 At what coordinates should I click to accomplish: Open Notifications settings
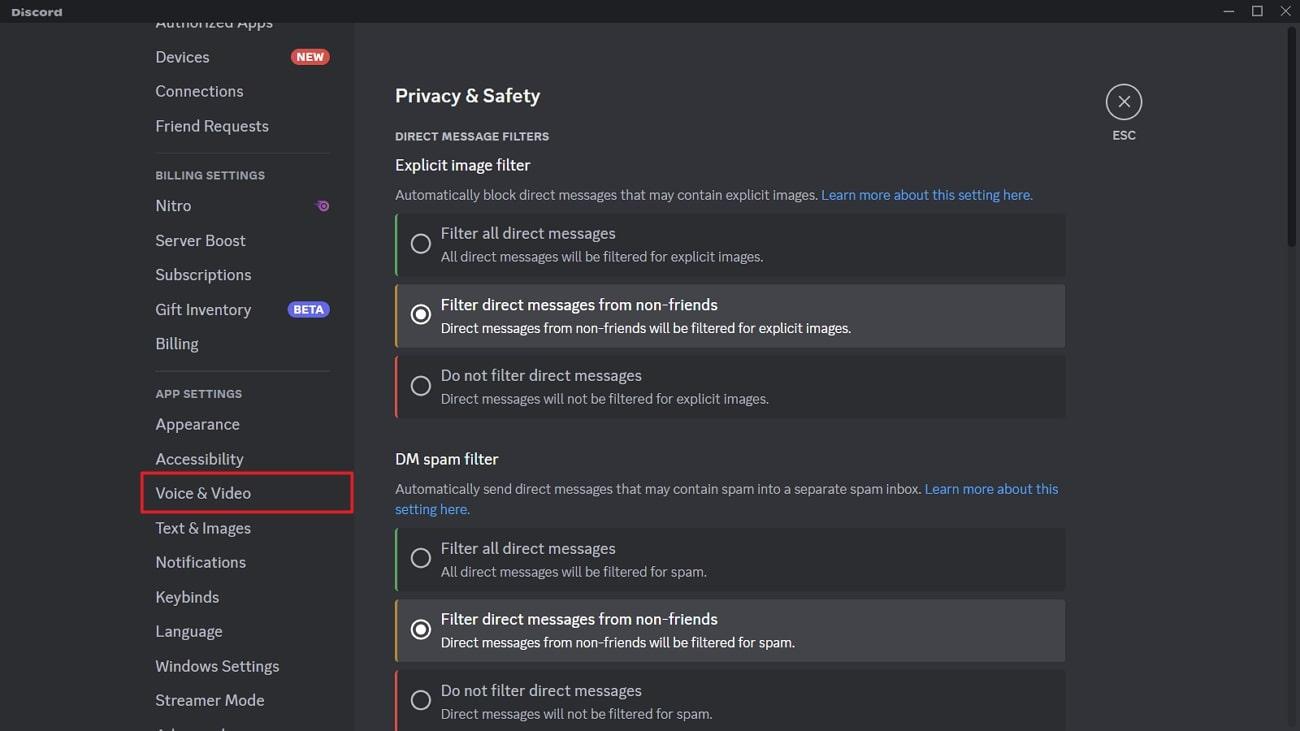coord(200,561)
